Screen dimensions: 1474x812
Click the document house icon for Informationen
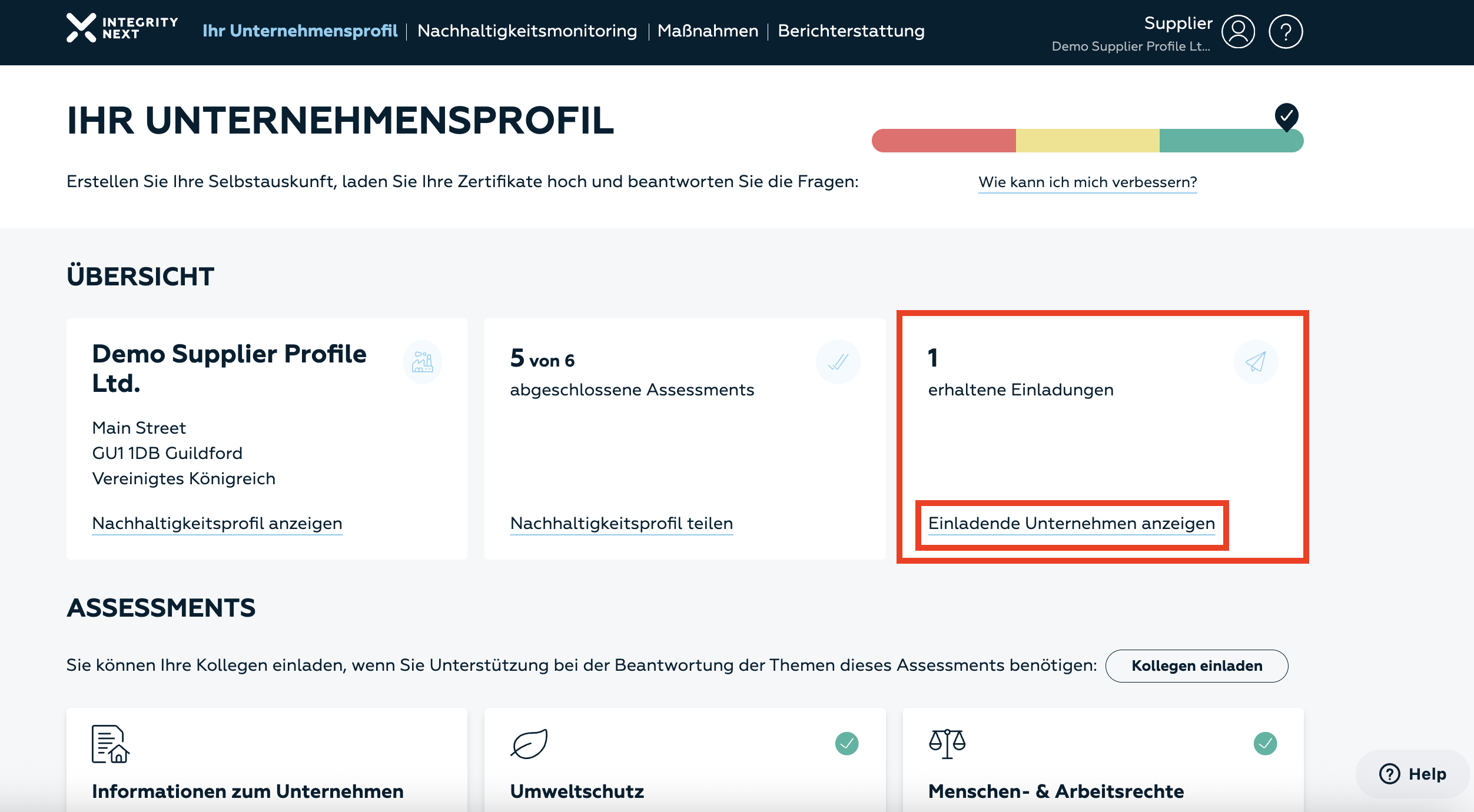110,744
